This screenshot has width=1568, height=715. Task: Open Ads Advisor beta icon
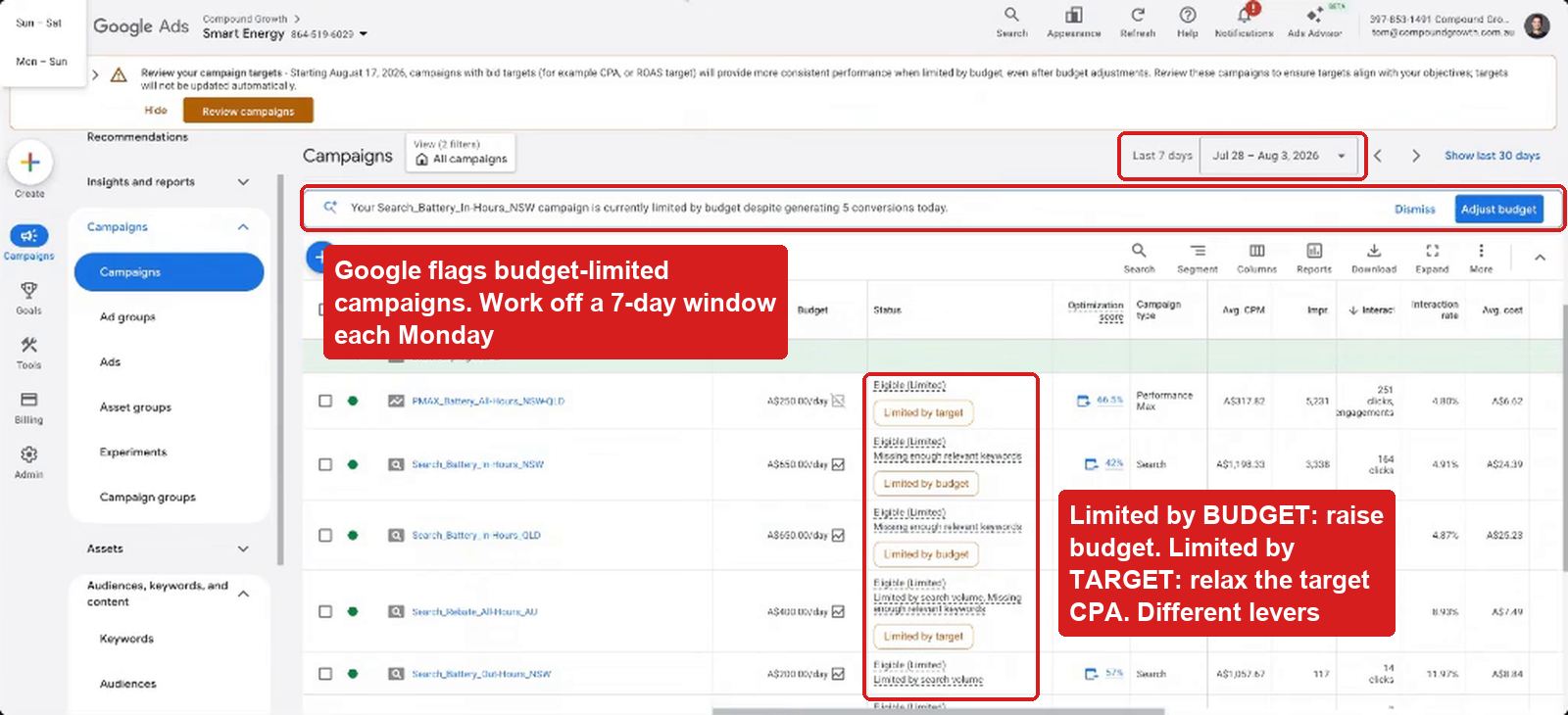pyautogui.click(x=1314, y=22)
